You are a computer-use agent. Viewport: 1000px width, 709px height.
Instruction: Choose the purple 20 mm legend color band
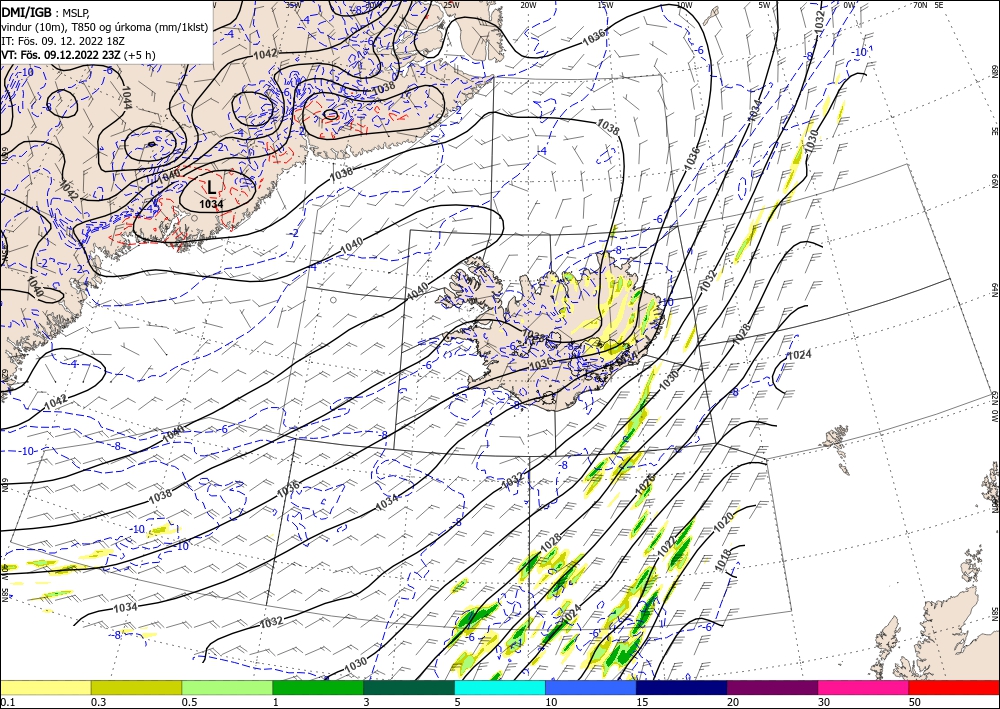772,687
